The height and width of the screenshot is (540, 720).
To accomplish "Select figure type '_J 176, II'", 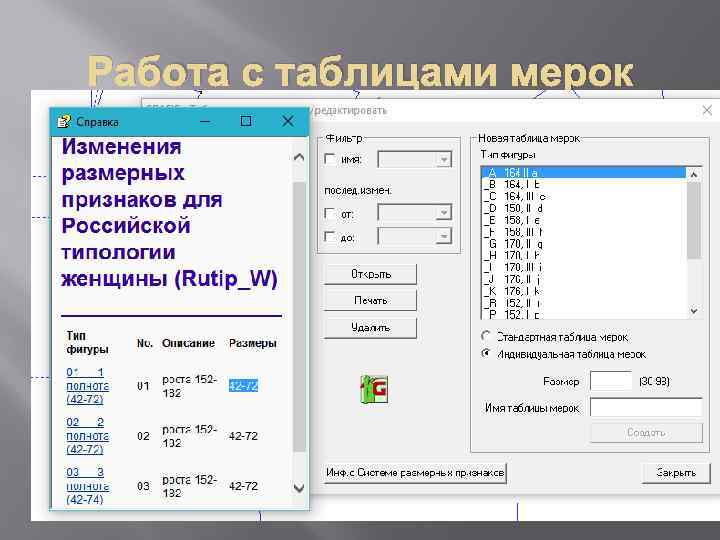I will [584, 280].
